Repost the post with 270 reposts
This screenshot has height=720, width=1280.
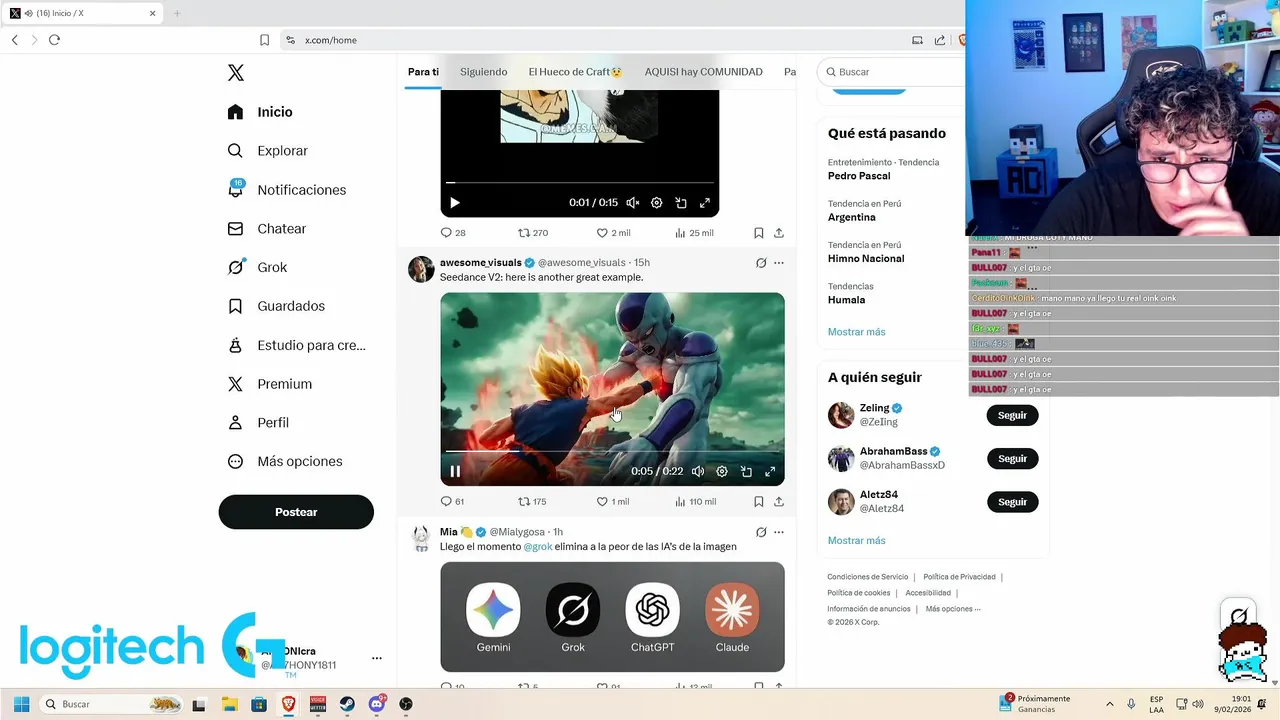point(533,233)
